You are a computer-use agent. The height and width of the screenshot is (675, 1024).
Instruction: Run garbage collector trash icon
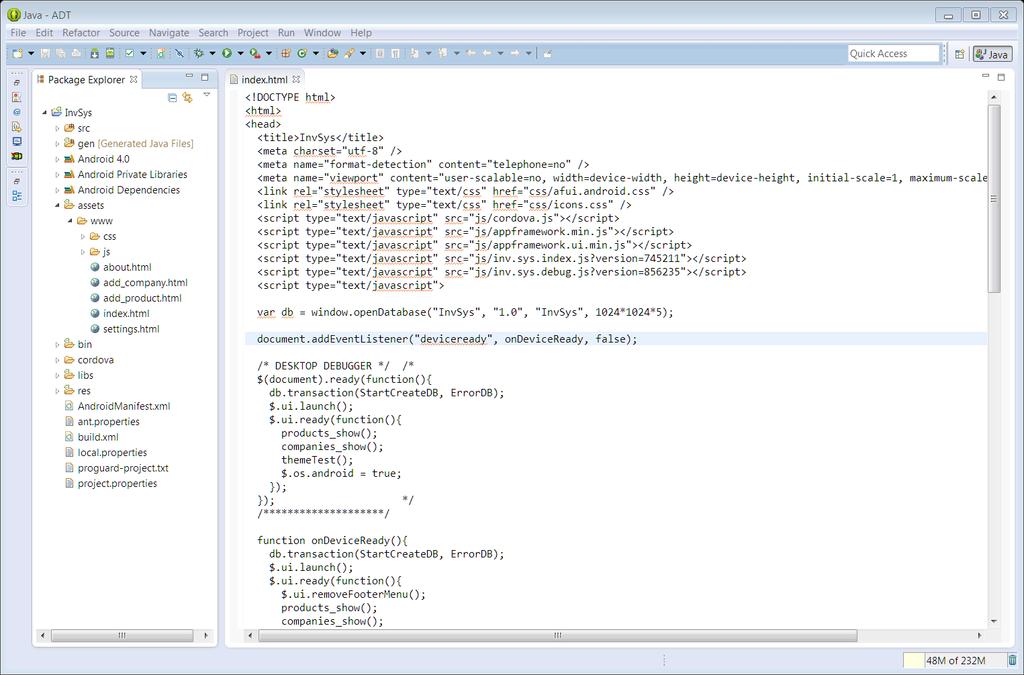[x=1012, y=660]
